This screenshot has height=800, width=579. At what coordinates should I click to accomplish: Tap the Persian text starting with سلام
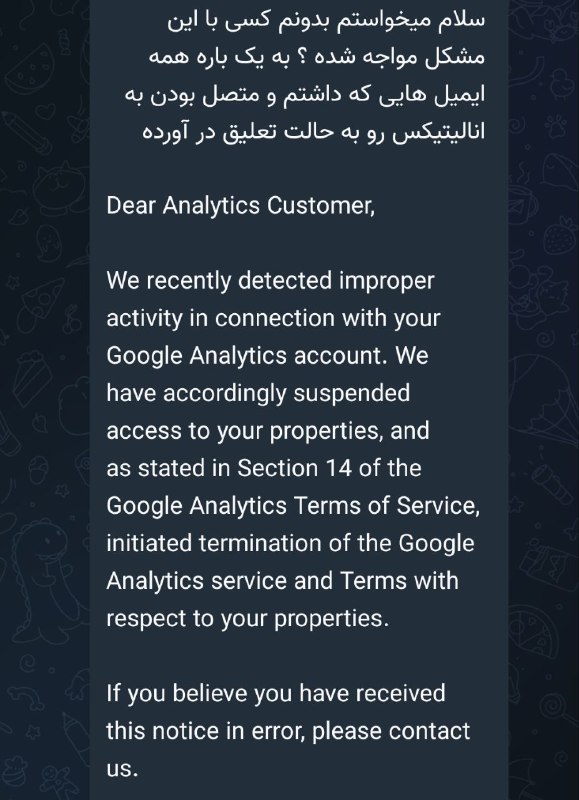[x=326, y=21]
